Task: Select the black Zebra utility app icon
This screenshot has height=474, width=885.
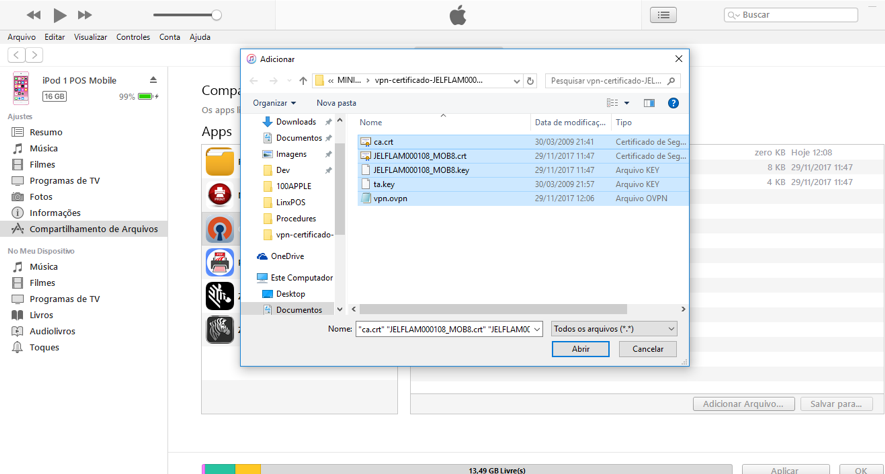Action: point(220,296)
